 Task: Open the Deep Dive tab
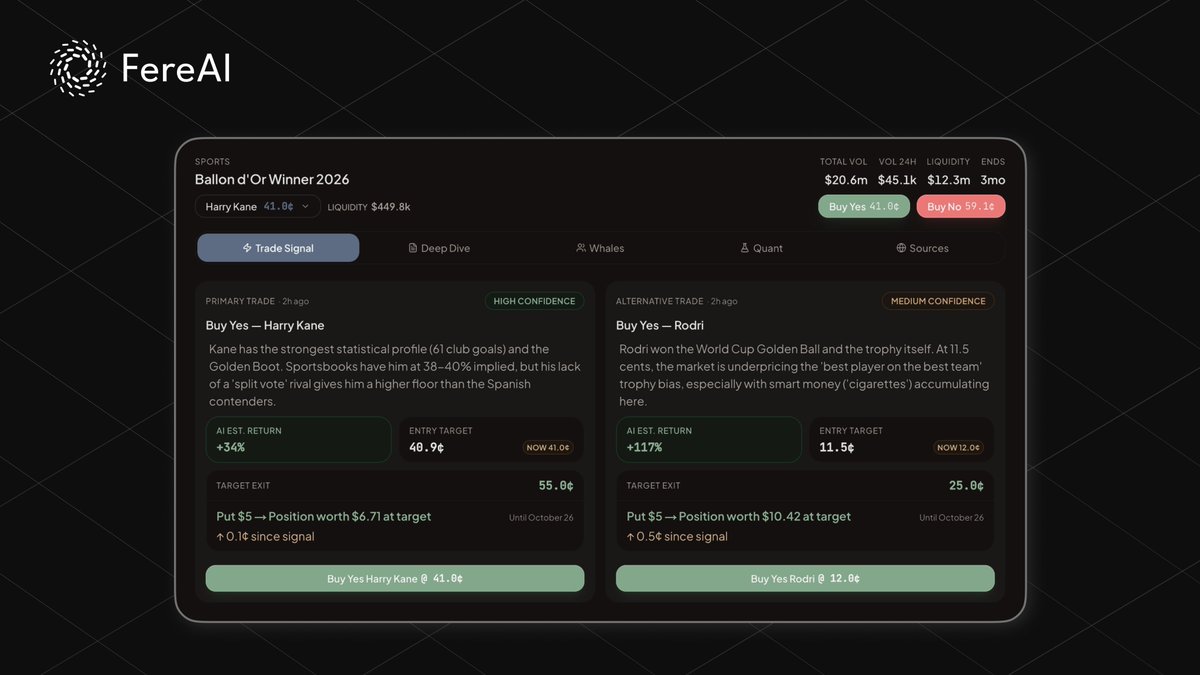[x=439, y=248]
